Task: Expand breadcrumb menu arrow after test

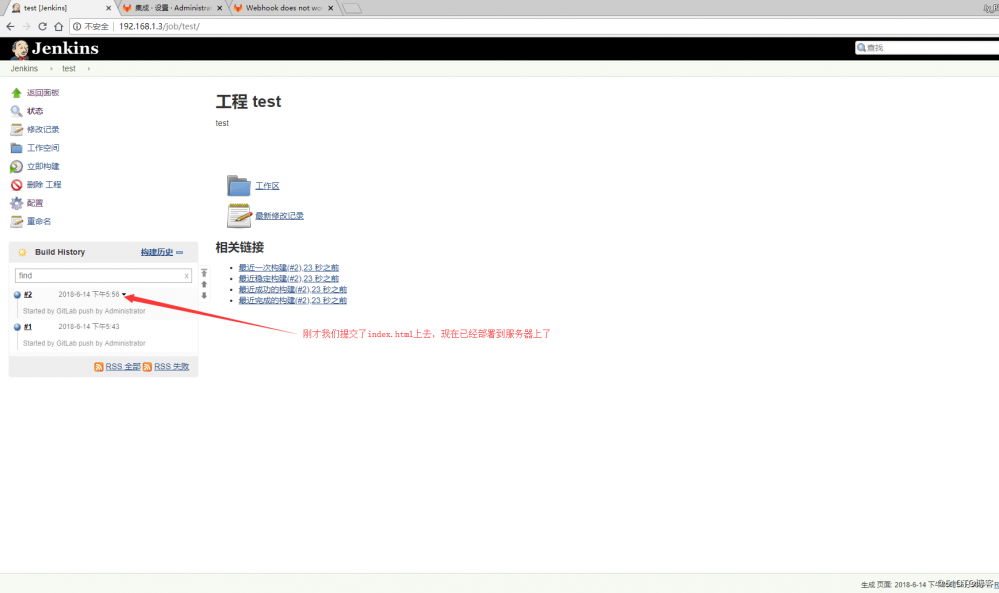Action: point(89,69)
